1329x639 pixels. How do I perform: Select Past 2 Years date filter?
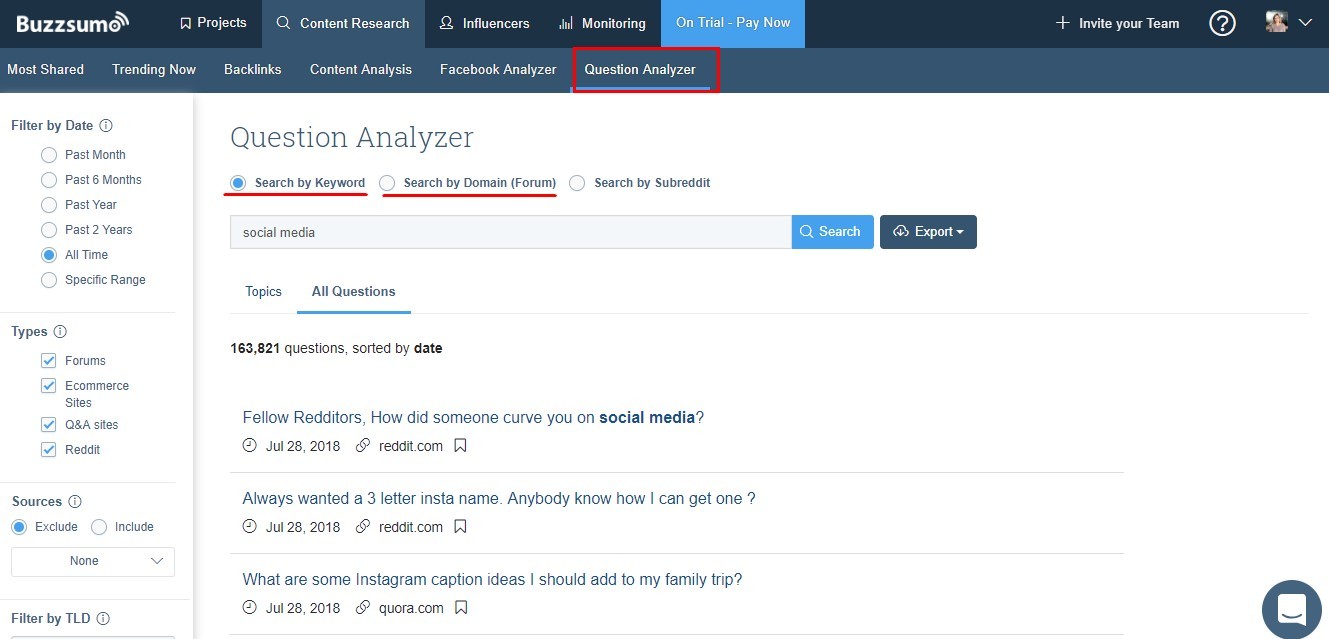click(48, 230)
